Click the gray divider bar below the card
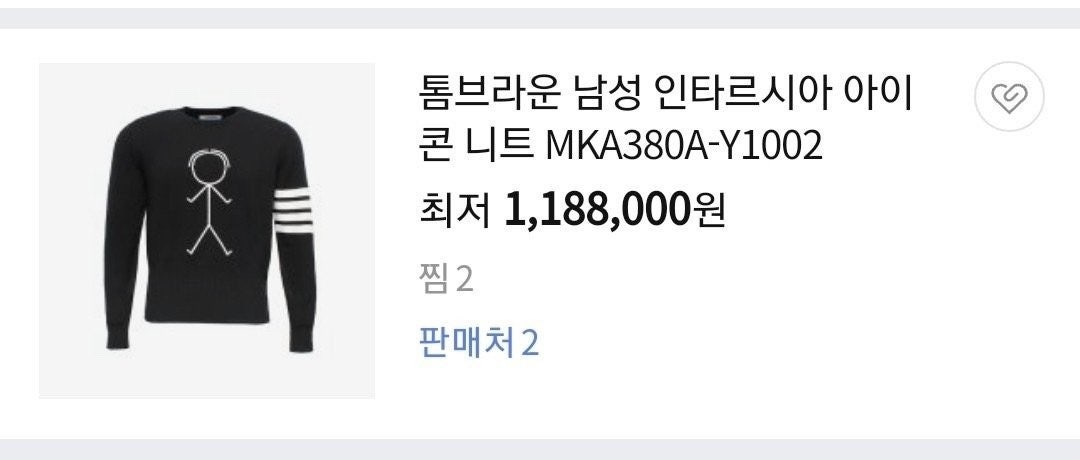Viewport: 1080px width, 460px height. tap(540, 450)
